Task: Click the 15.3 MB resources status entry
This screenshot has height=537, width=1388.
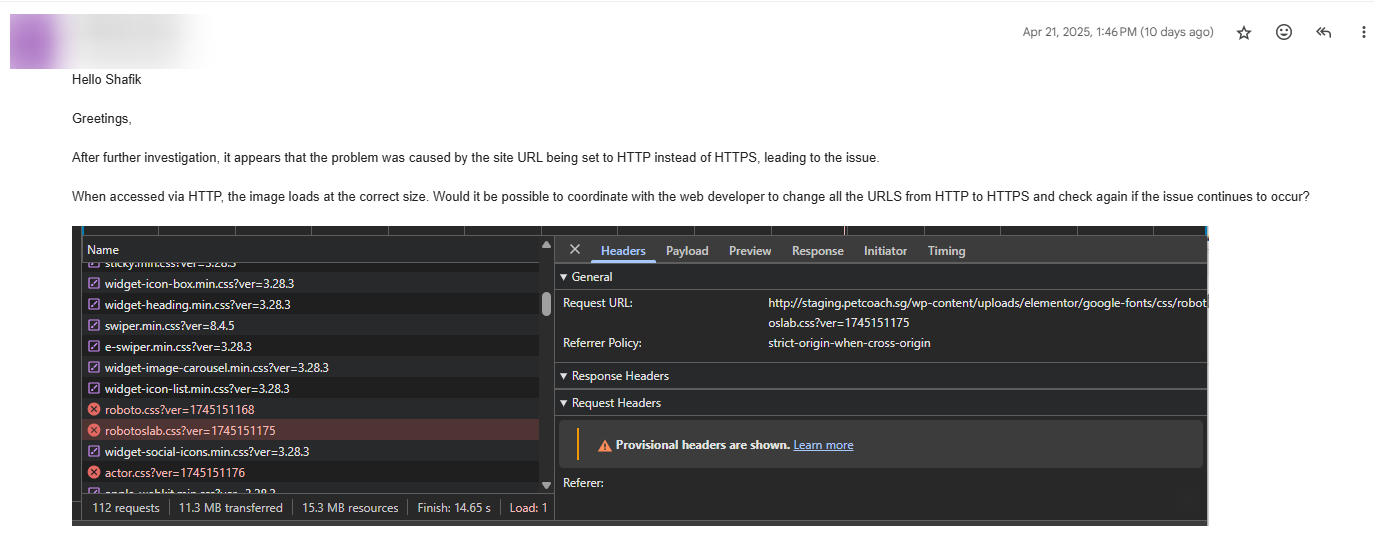Action: tap(350, 508)
